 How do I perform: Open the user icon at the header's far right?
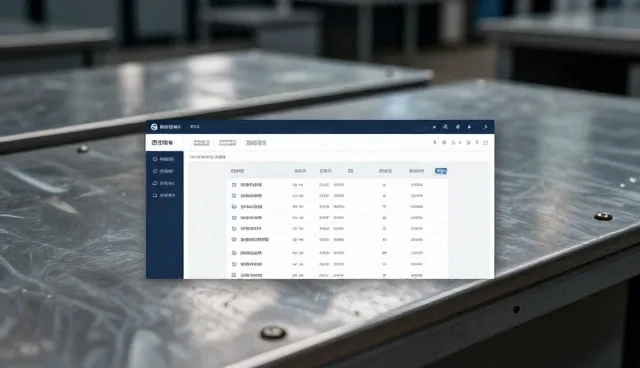[x=485, y=127]
